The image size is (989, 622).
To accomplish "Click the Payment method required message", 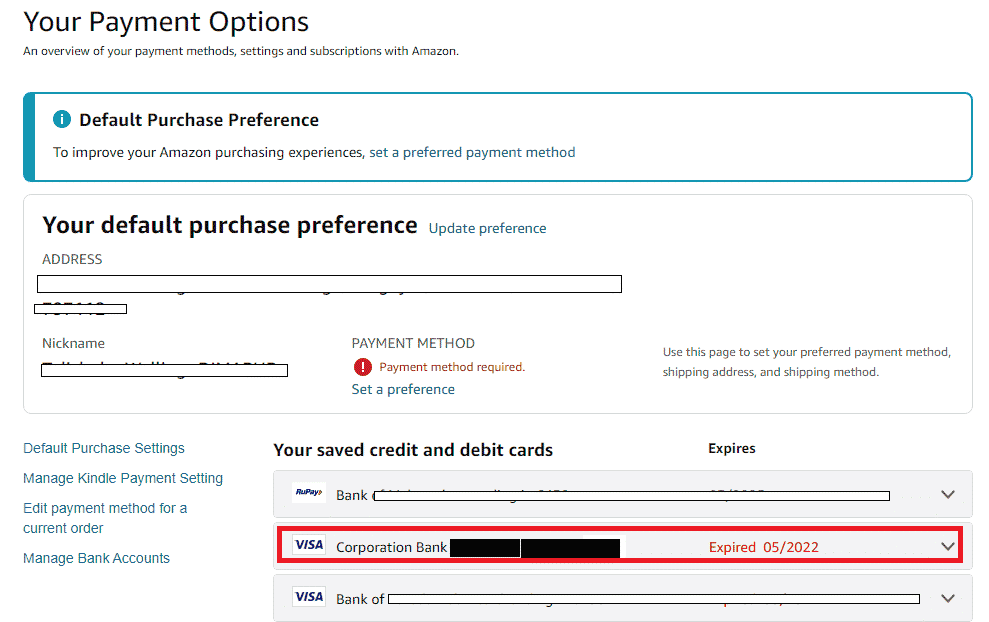I will 452,367.
